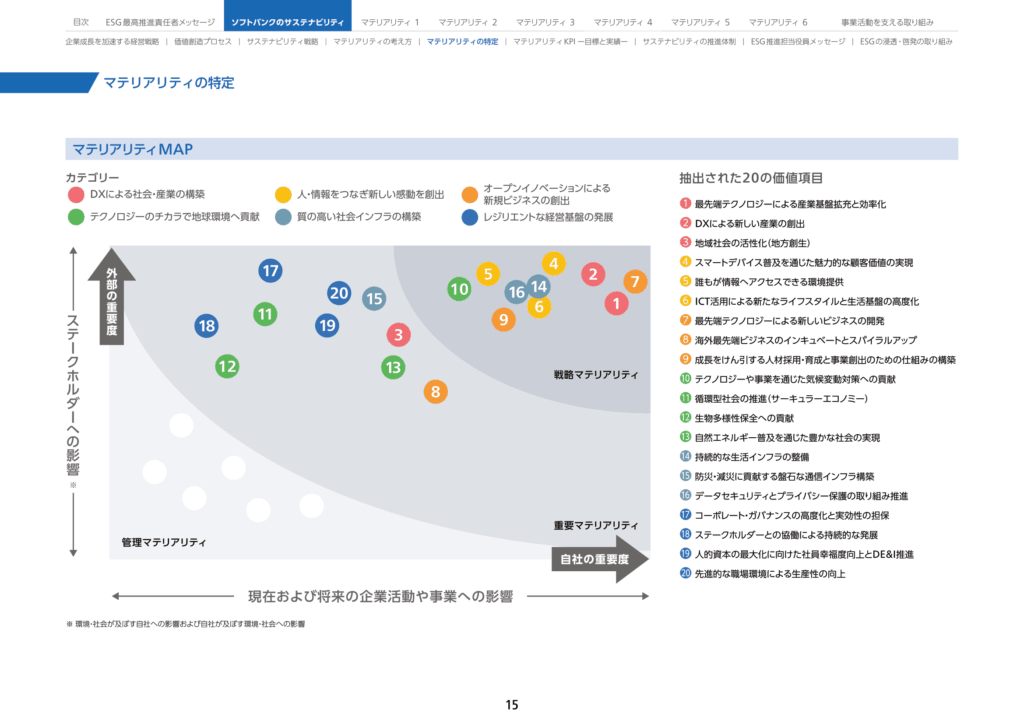Click the 抽出された20の価値項目 heading
The height and width of the screenshot is (724, 1024).
pyautogui.click(x=751, y=178)
